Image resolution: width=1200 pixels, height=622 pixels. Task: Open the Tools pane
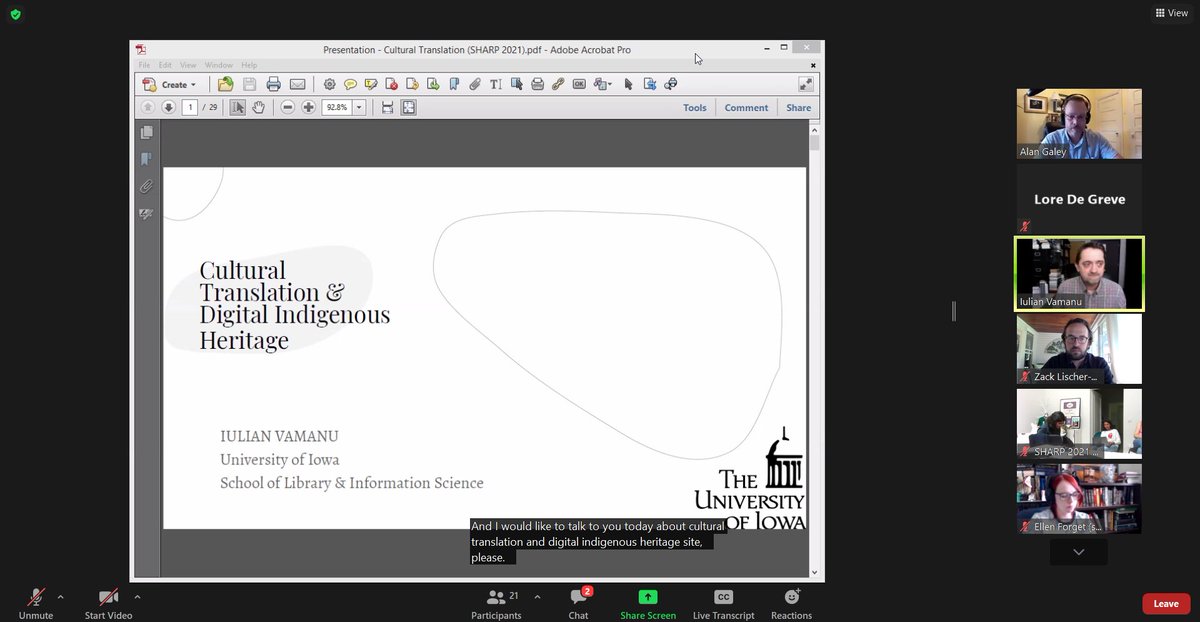pos(694,107)
